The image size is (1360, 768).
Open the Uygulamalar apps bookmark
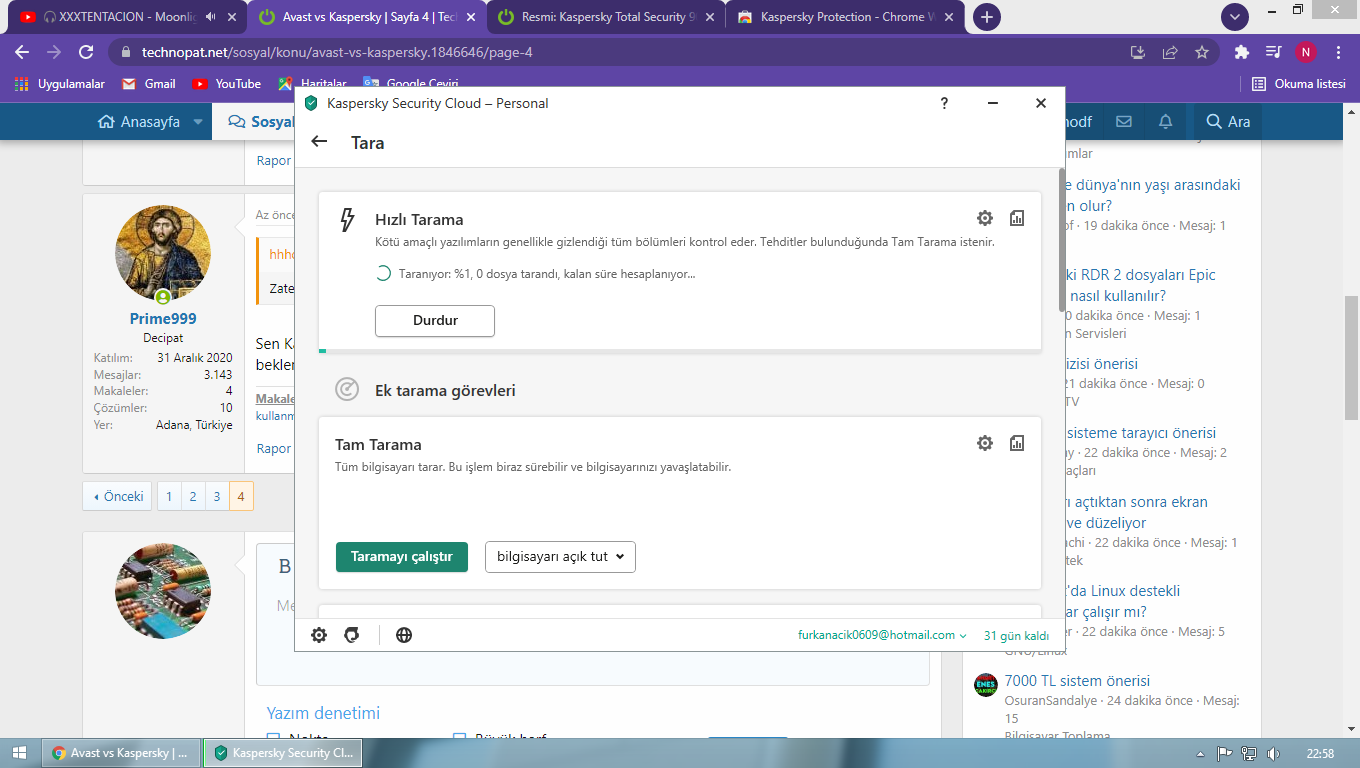[x=60, y=84]
